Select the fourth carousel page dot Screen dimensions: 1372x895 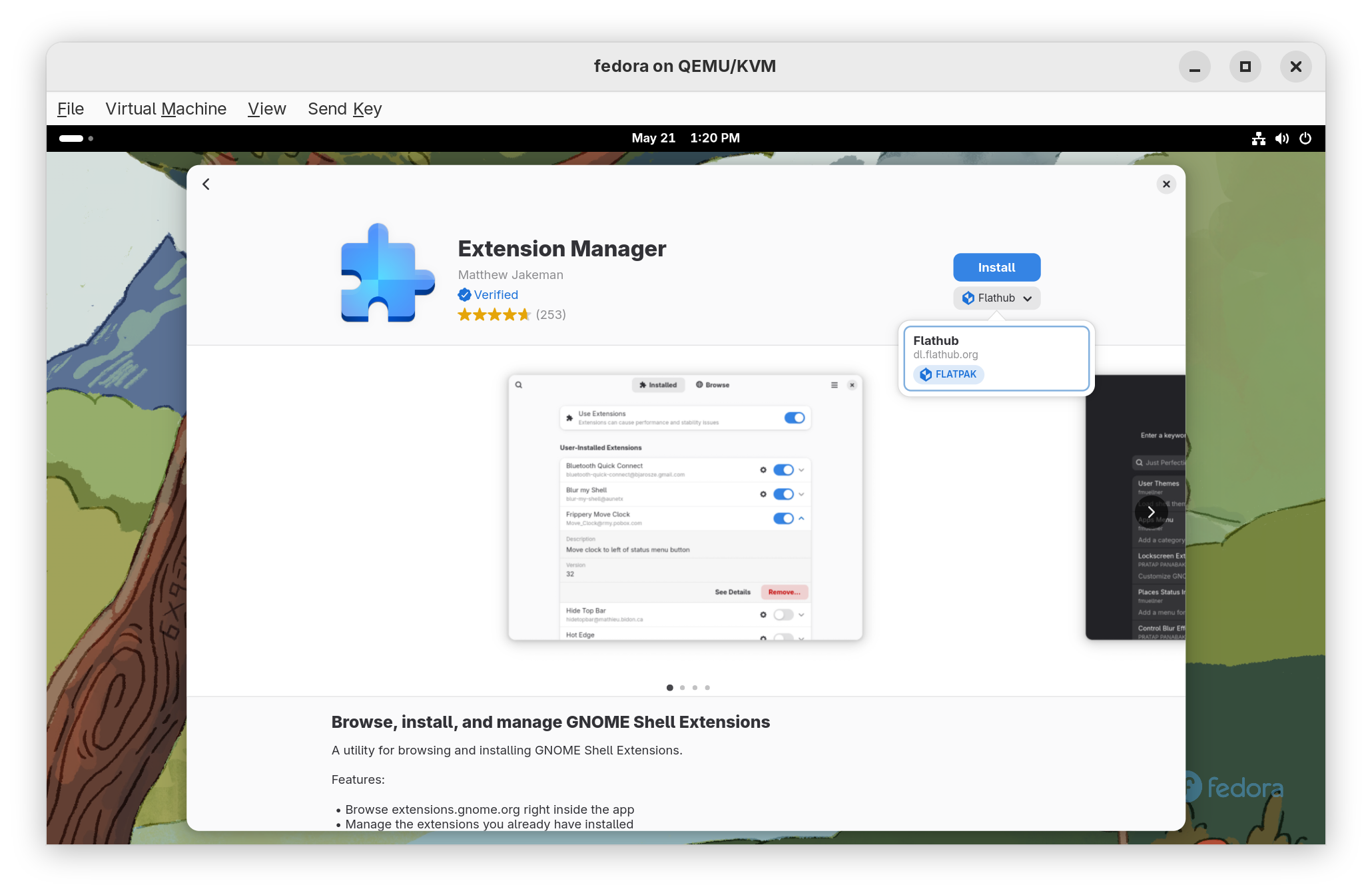tap(707, 688)
